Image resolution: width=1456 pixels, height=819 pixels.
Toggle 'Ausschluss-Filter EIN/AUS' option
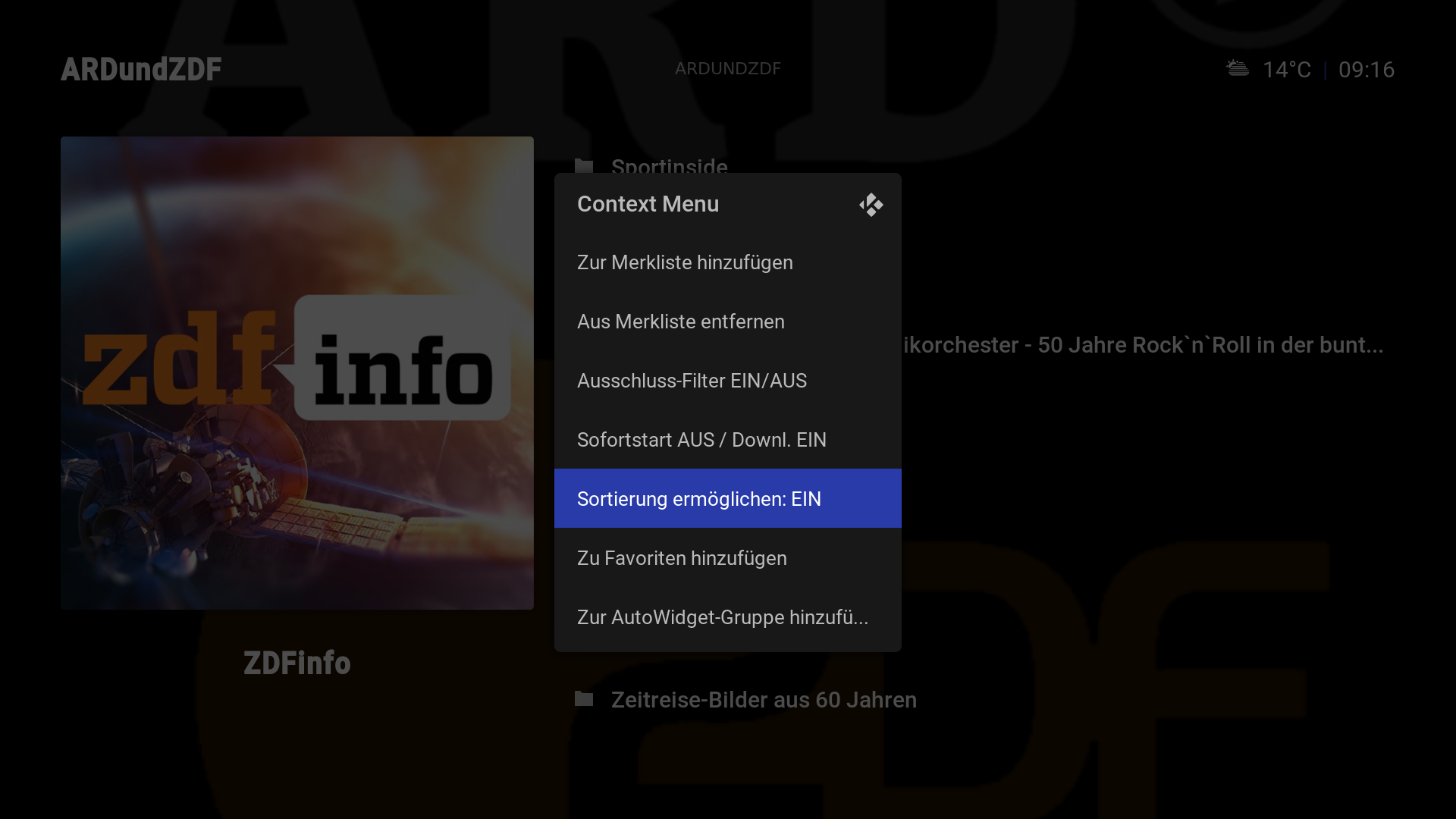click(x=727, y=381)
